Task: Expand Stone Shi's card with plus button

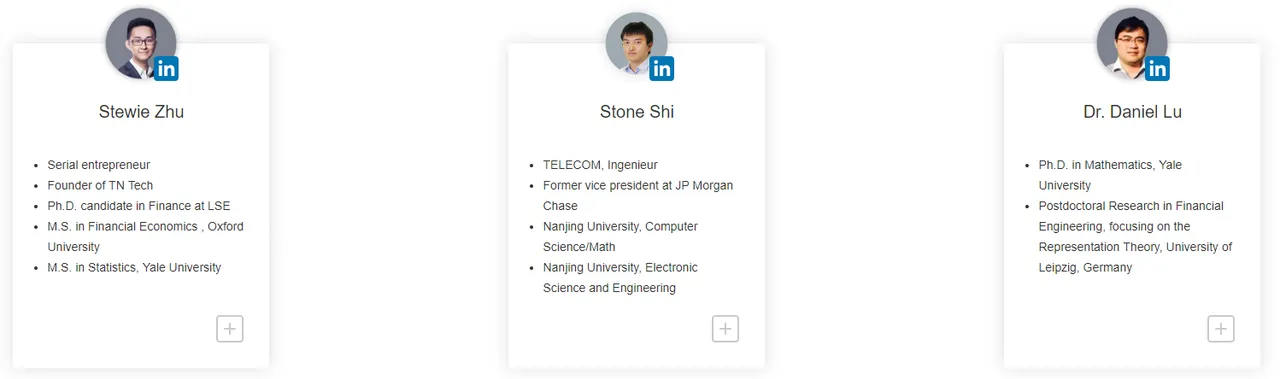Action: click(725, 328)
